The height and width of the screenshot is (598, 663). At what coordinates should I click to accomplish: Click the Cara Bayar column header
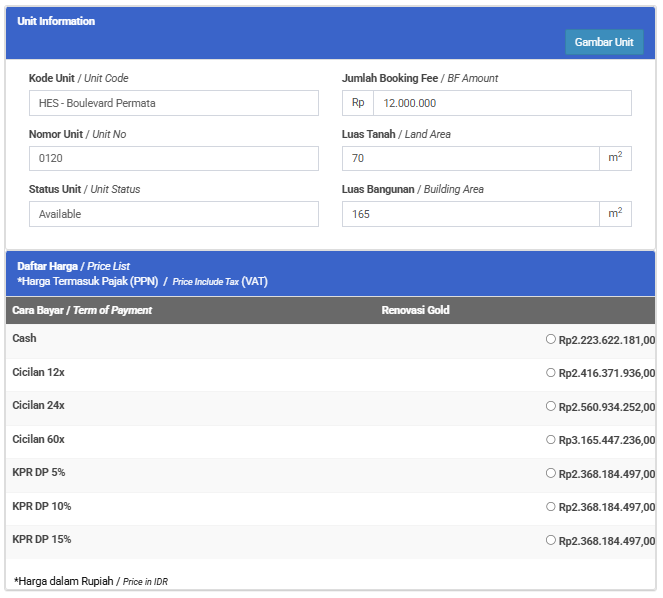[x=82, y=310]
